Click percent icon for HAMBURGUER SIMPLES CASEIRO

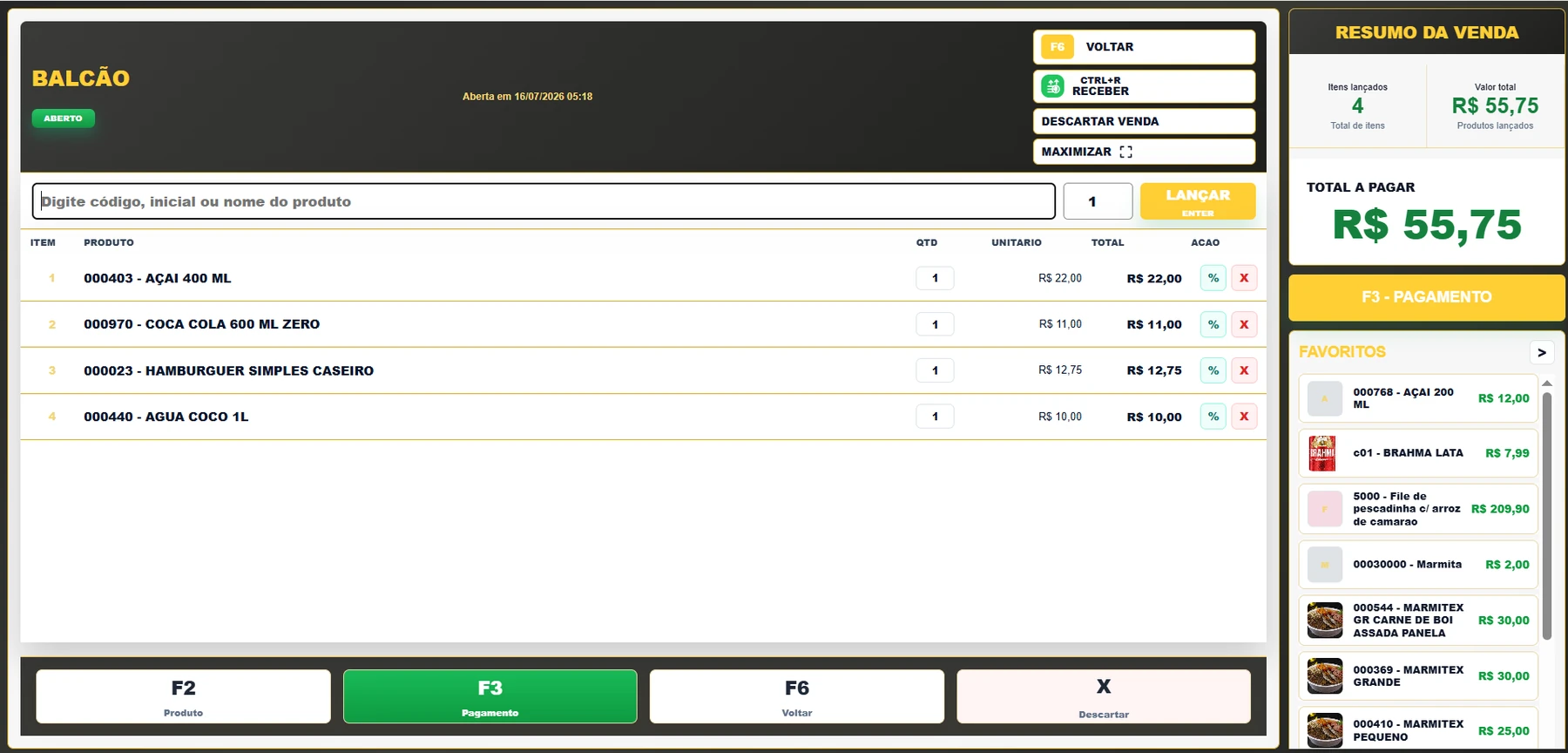click(x=1213, y=370)
